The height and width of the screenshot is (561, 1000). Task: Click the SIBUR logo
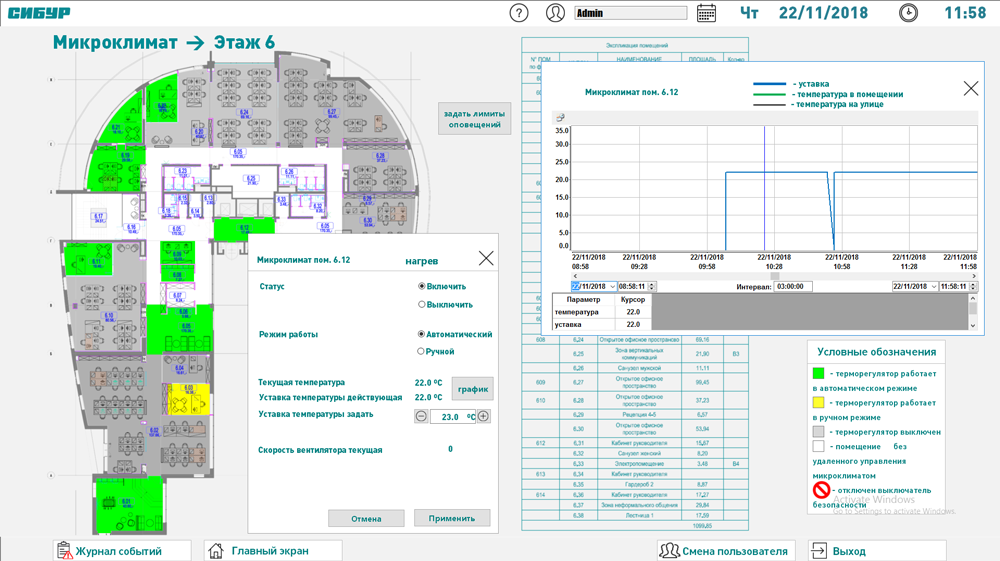(x=39, y=13)
